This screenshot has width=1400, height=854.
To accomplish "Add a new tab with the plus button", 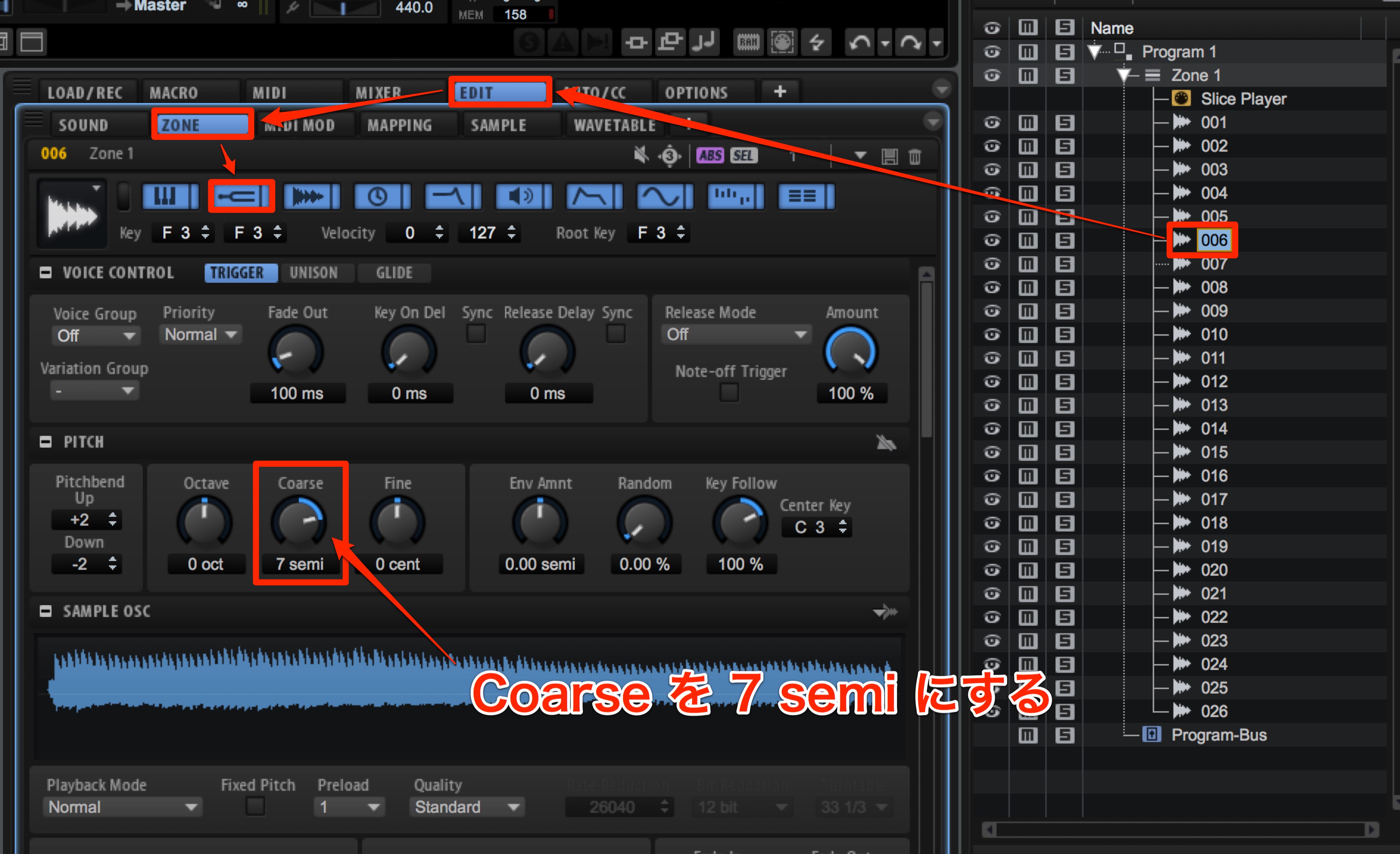I will pos(780,92).
